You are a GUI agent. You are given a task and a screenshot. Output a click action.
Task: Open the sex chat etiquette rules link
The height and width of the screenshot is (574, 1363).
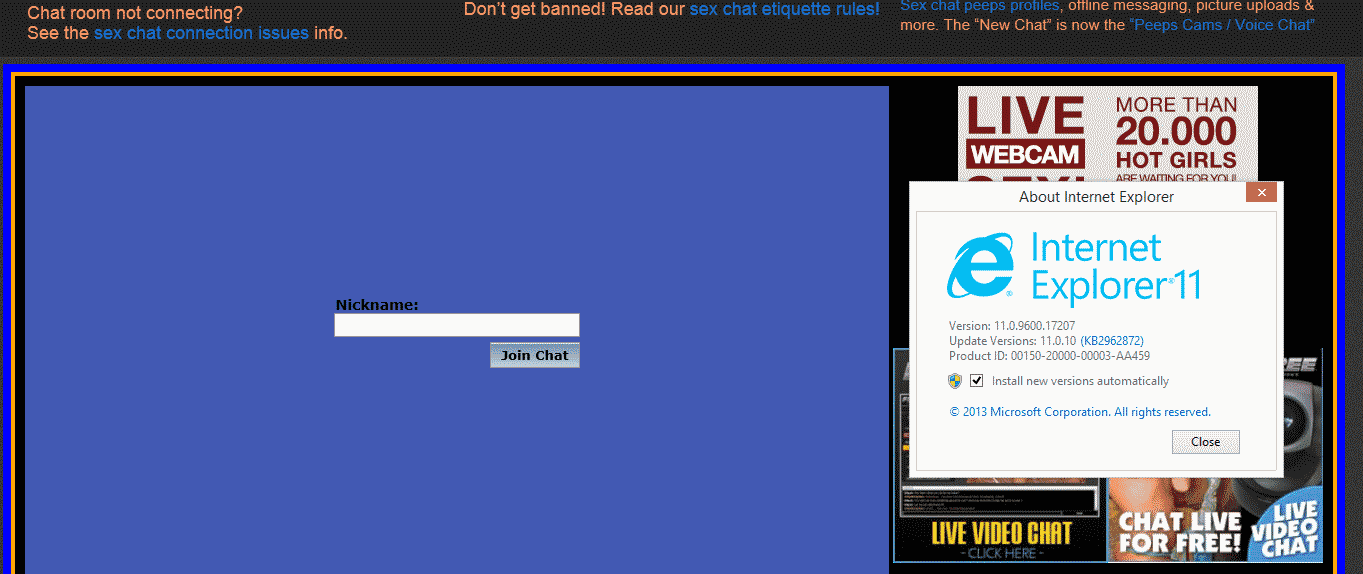point(785,9)
